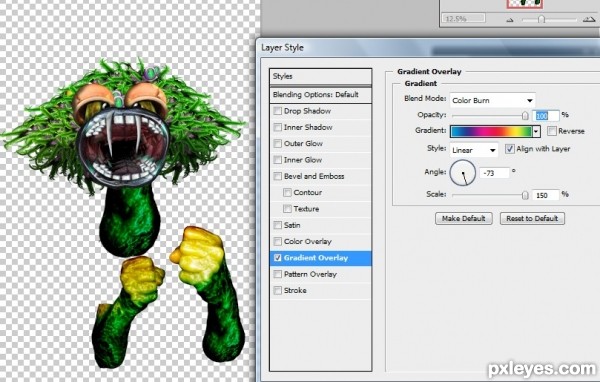The width and height of the screenshot is (600, 382).
Task: Click the Opacity slider handle
Action: (x=525, y=115)
